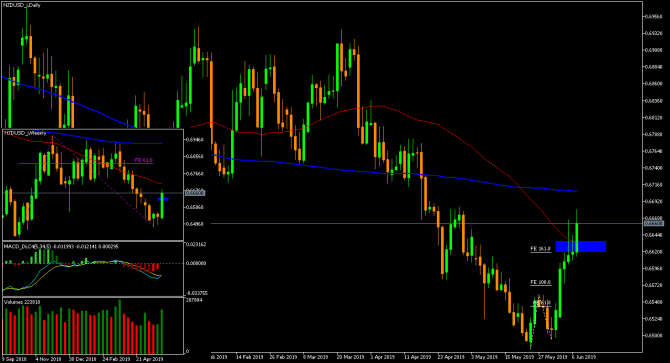Click the 0.65720 price level on daily axis

tap(654, 285)
